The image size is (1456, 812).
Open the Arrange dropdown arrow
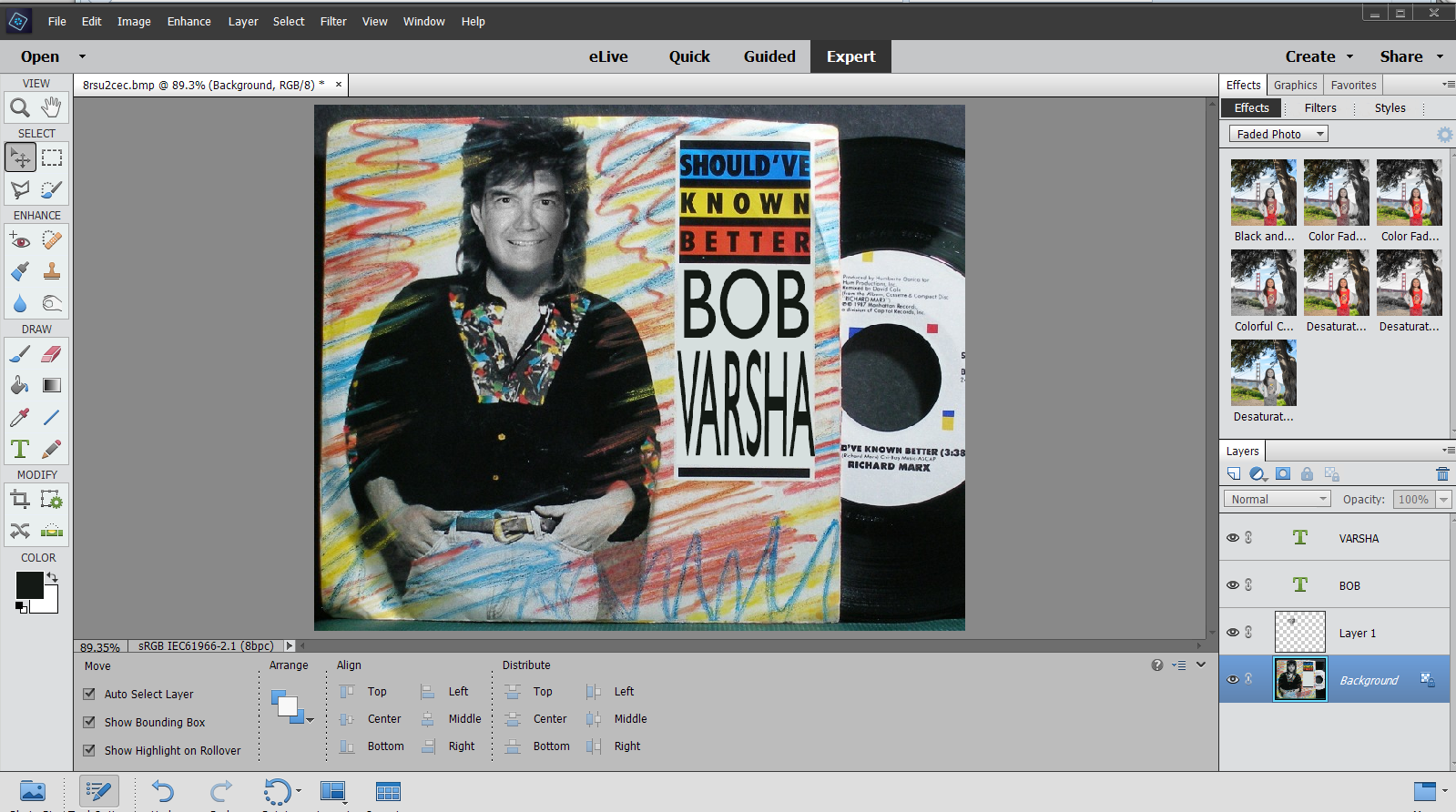click(x=310, y=720)
